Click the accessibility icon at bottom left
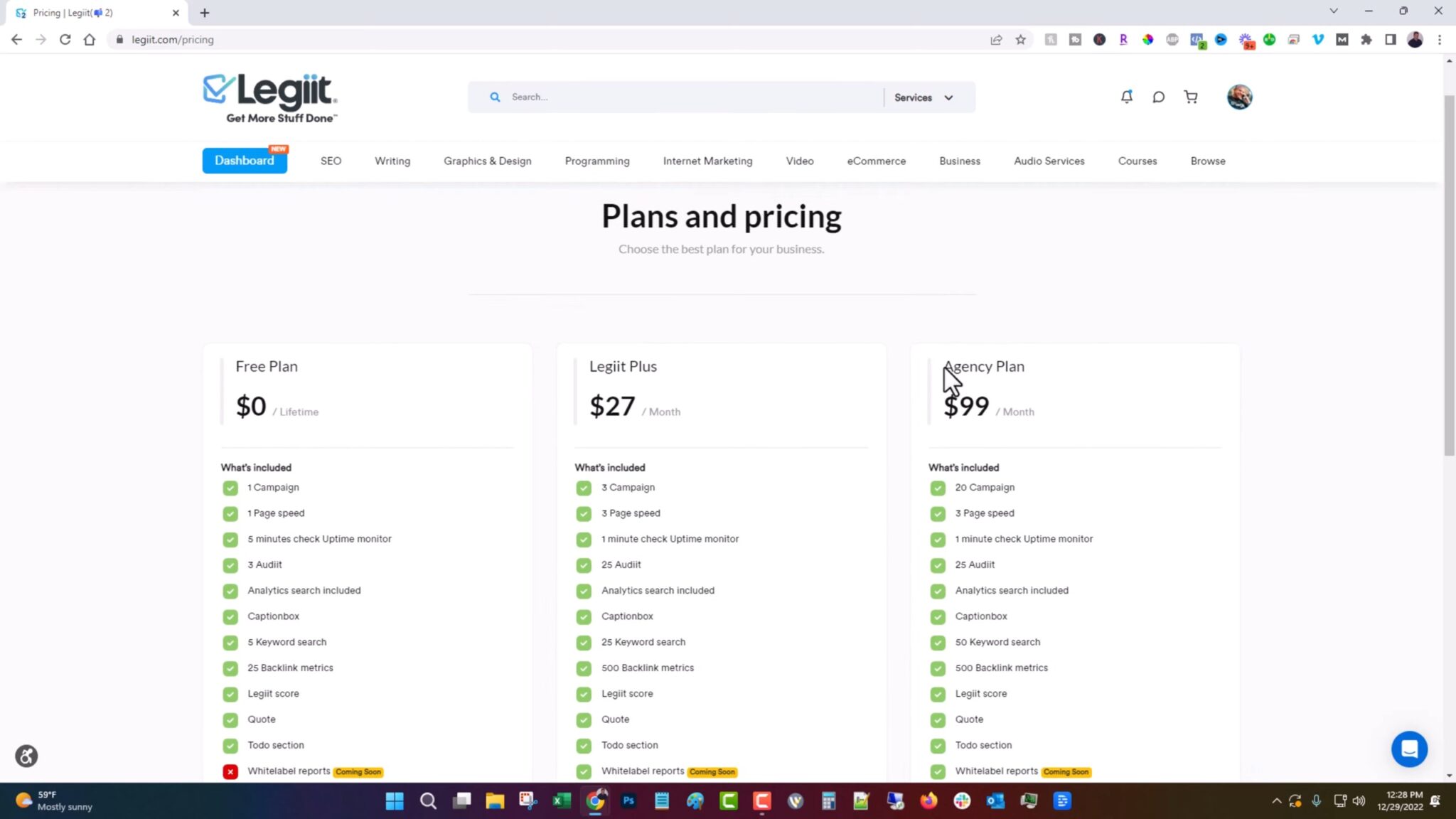 click(26, 756)
